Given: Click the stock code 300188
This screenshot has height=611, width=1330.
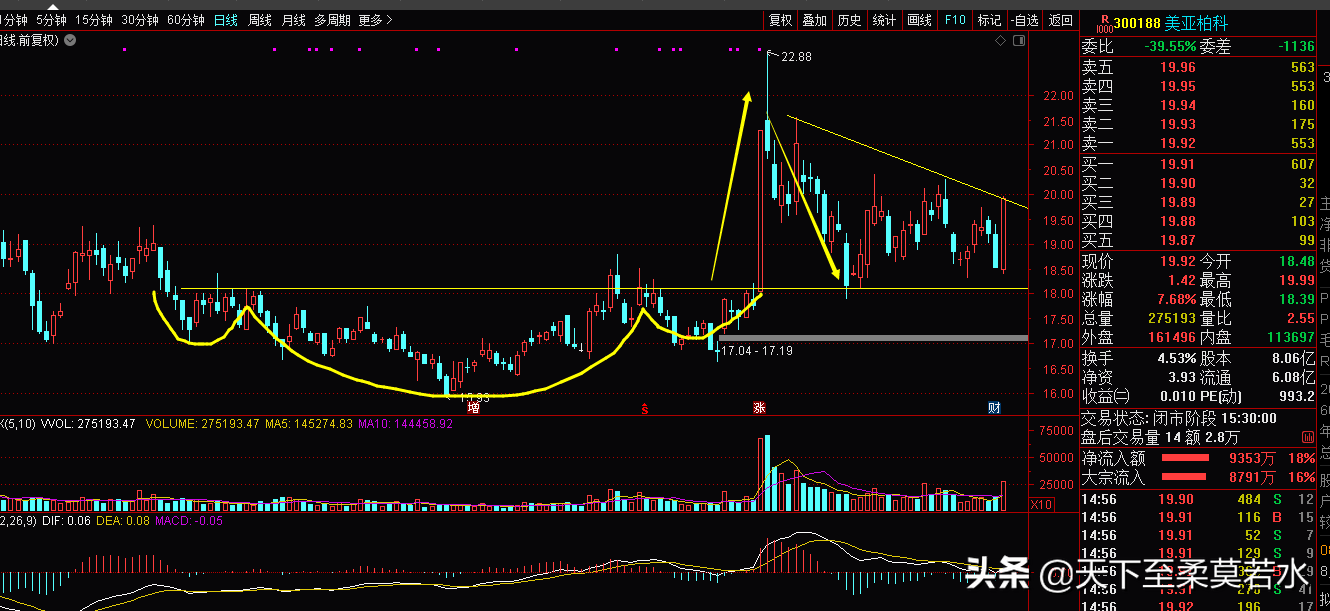Looking at the screenshot, I should tap(1137, 23).
